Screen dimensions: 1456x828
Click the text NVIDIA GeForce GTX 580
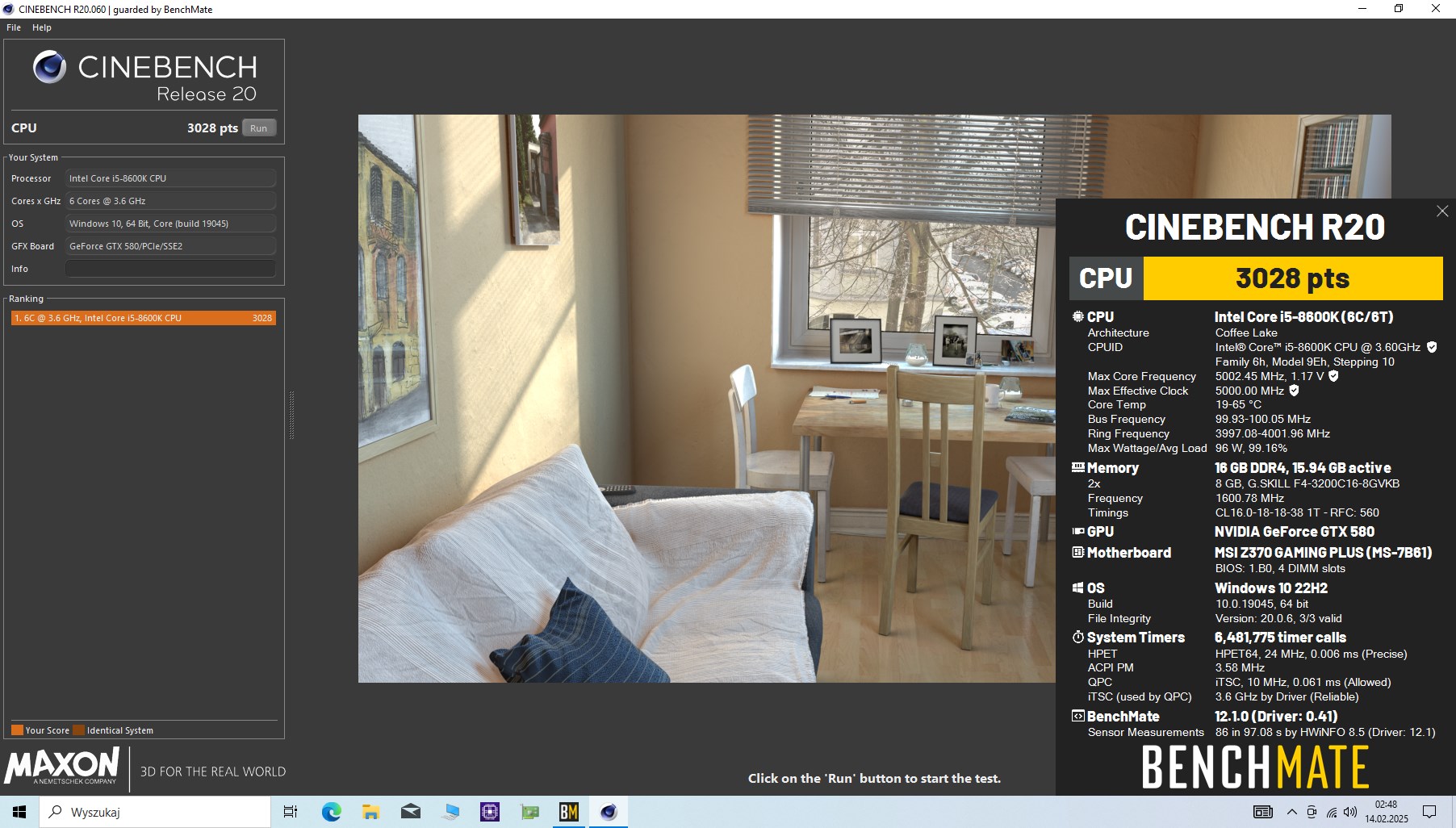1295,532
